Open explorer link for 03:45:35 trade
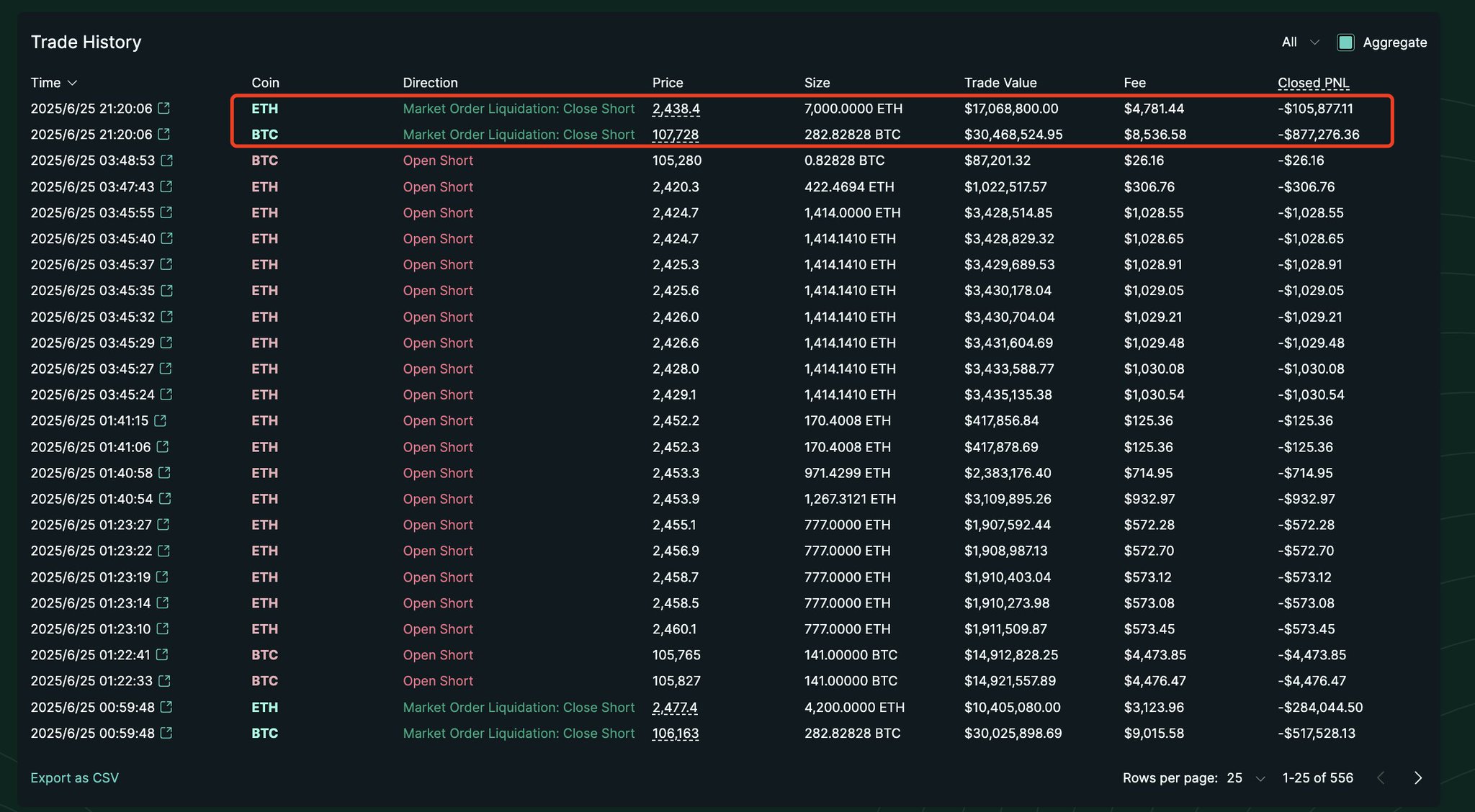The height and width of the screenshot is (812, 1475). (x=167, y=290)
